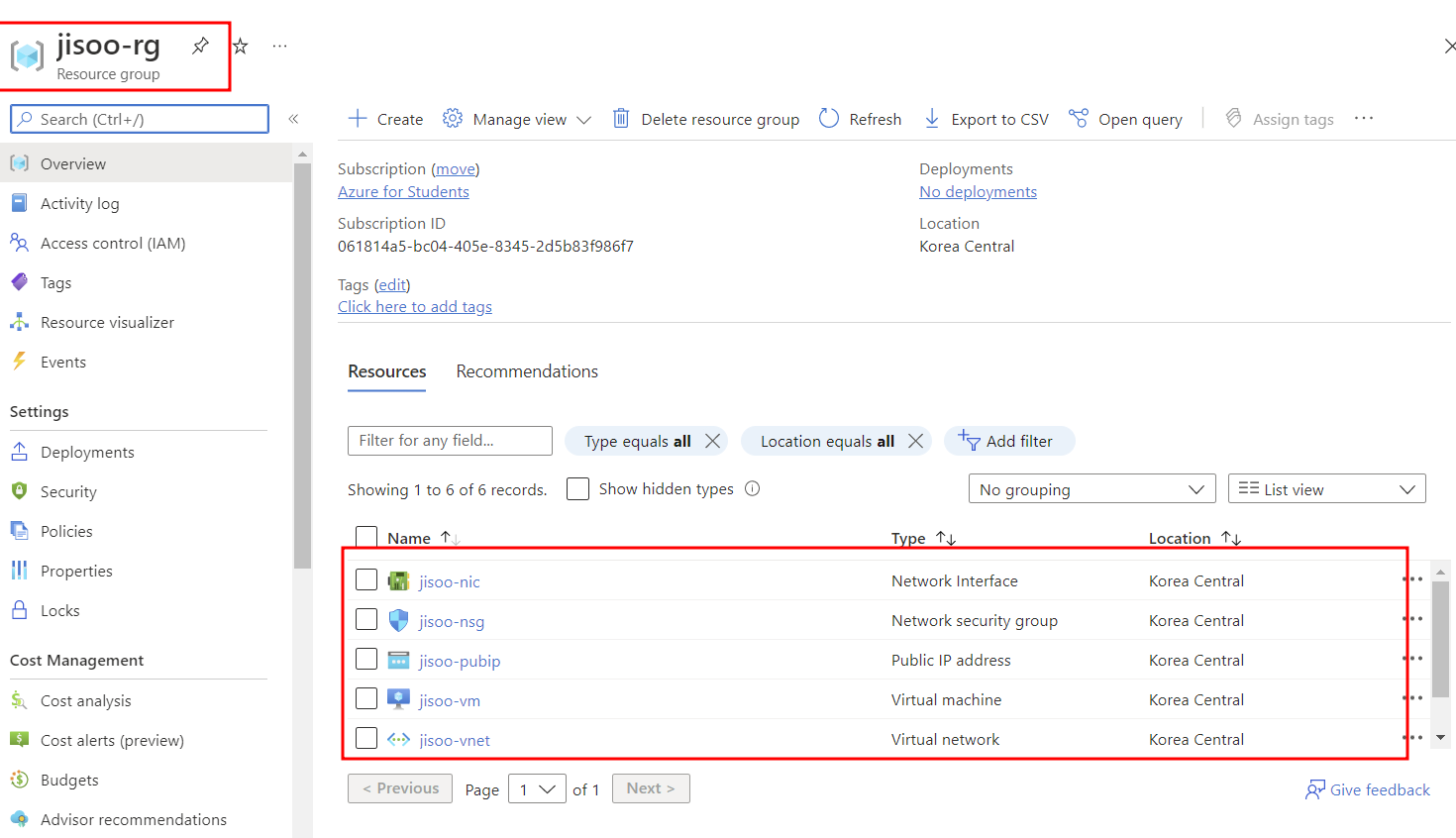The height and width of the screenshot is (838, 1456).
Task: Sort by Type column arrow
Action: coord(946,538)
